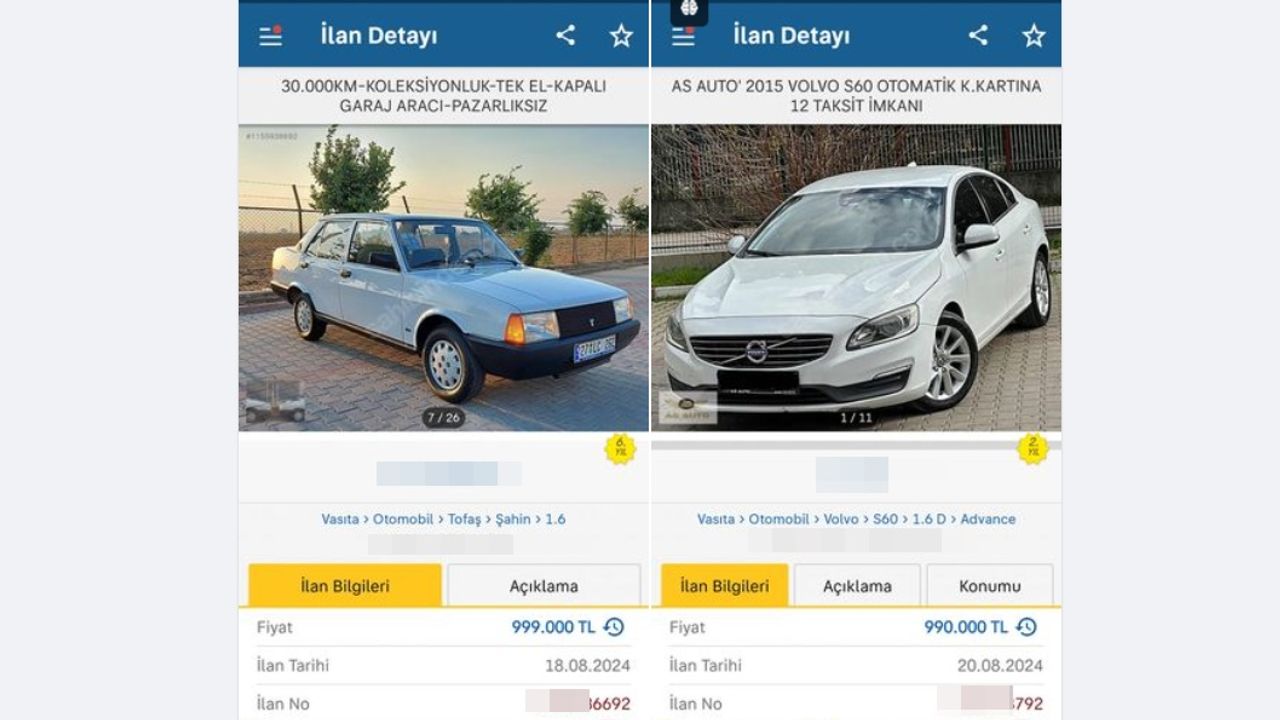1280x720 pixels.
Task: Go to Şahin category in breadcrumb
Action: click(513, 519)
